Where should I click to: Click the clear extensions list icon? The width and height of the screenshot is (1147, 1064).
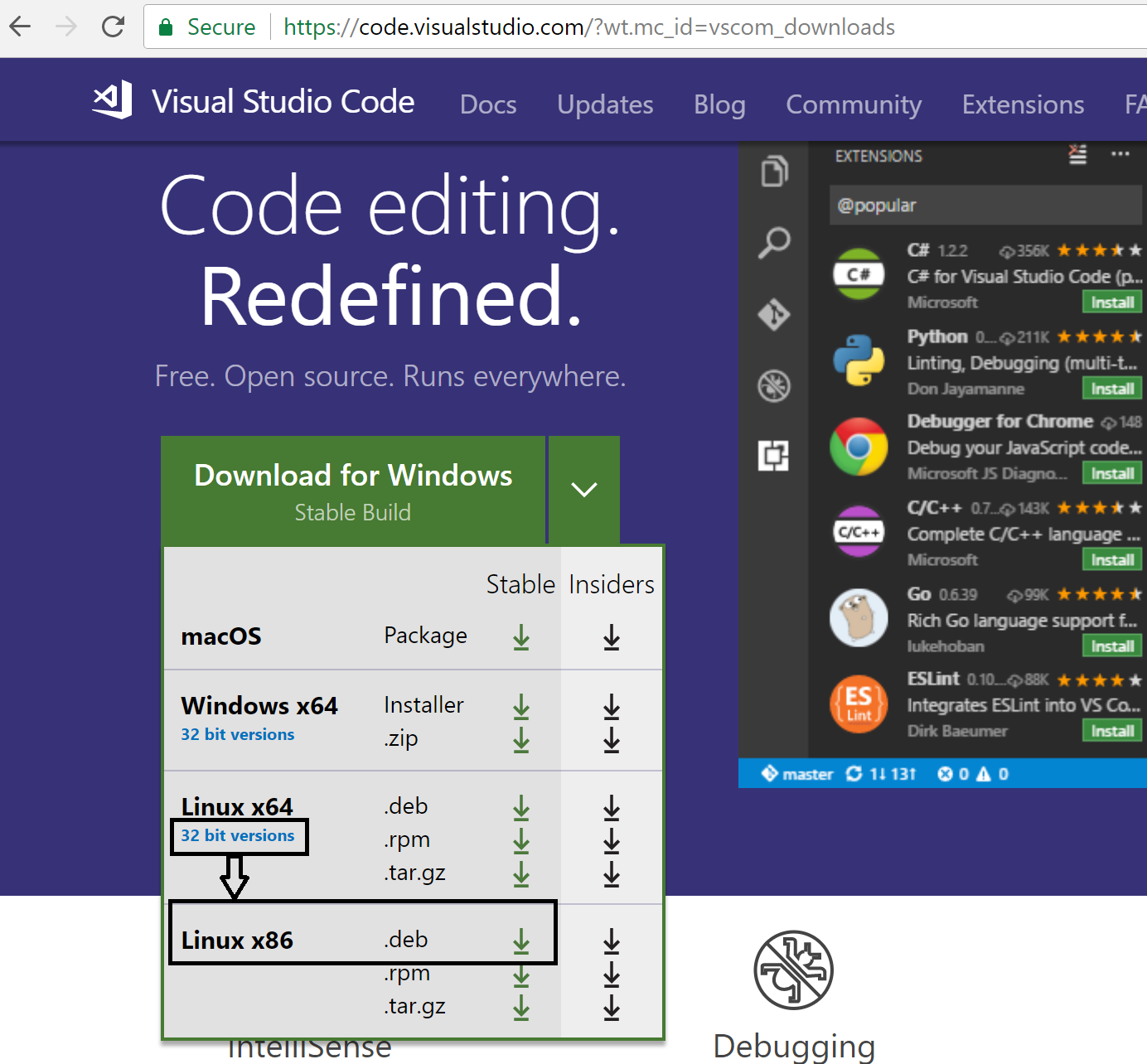click(x=1077, y=155)
